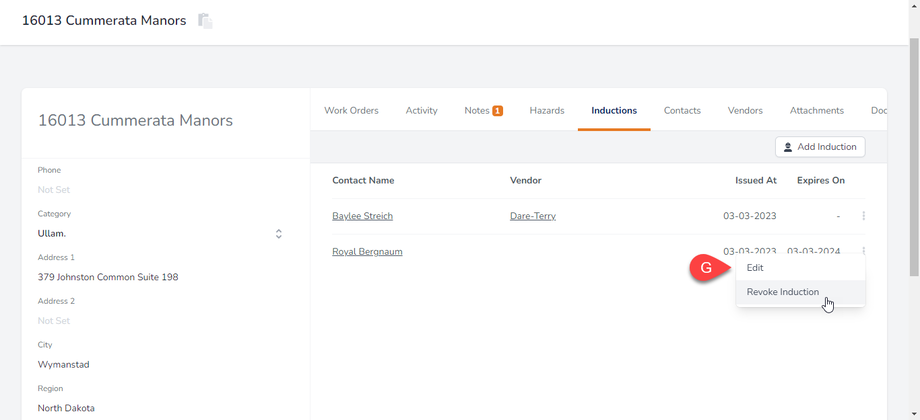
Task: Switch to the Work Orders tab
Action: 351,111
